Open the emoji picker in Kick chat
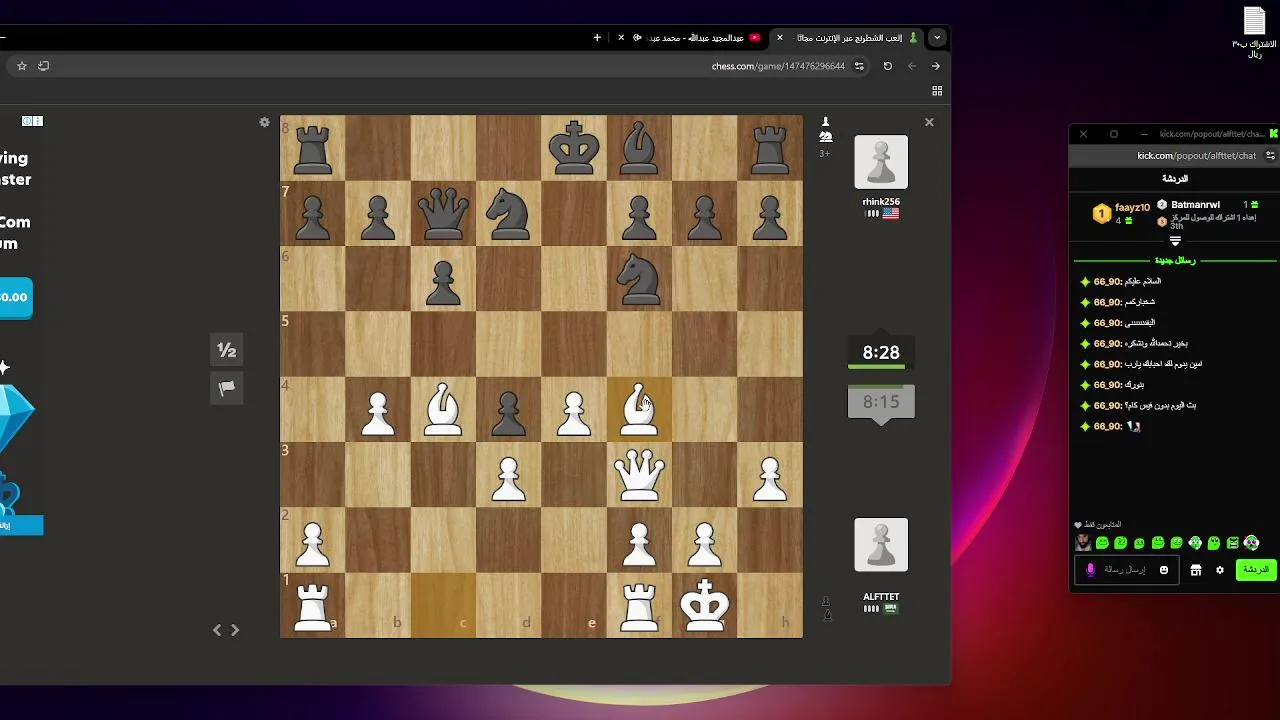1280x720 pixels. click(1163, 570)
